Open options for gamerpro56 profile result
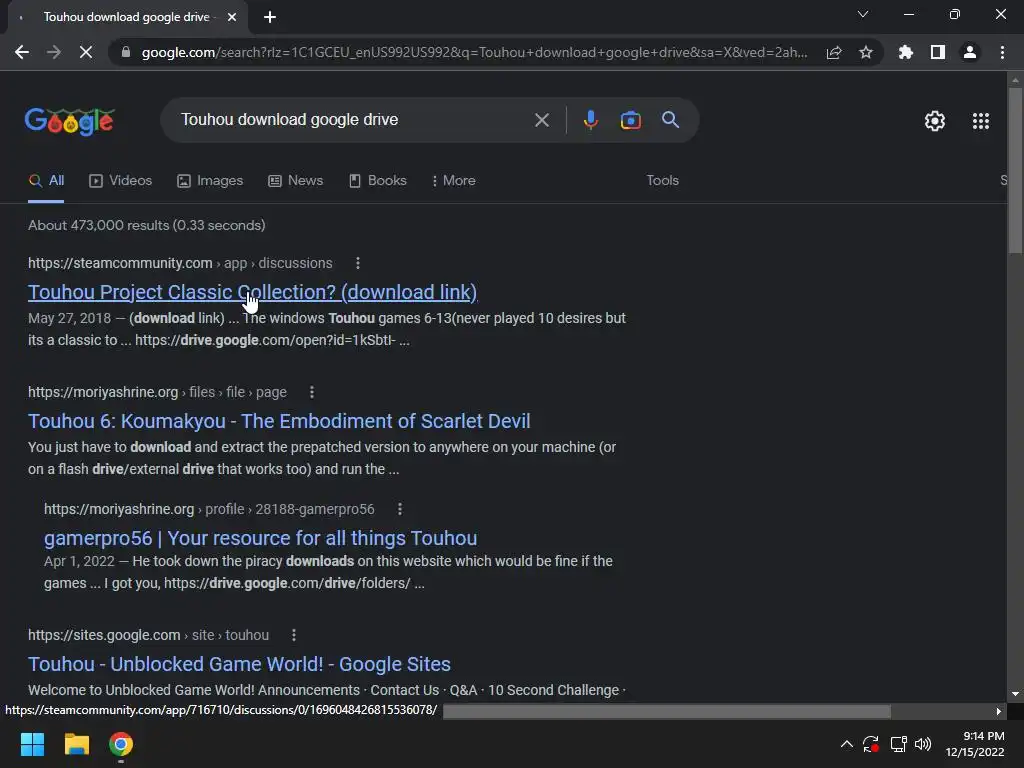The width and height of the screenshot is (1024, 768). tap(400, 509)
